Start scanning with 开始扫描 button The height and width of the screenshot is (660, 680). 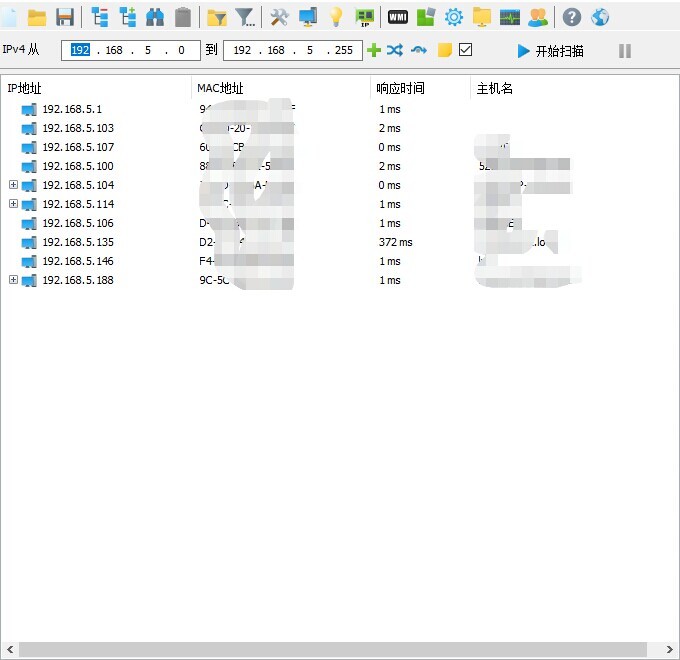(x=551, y=51)
